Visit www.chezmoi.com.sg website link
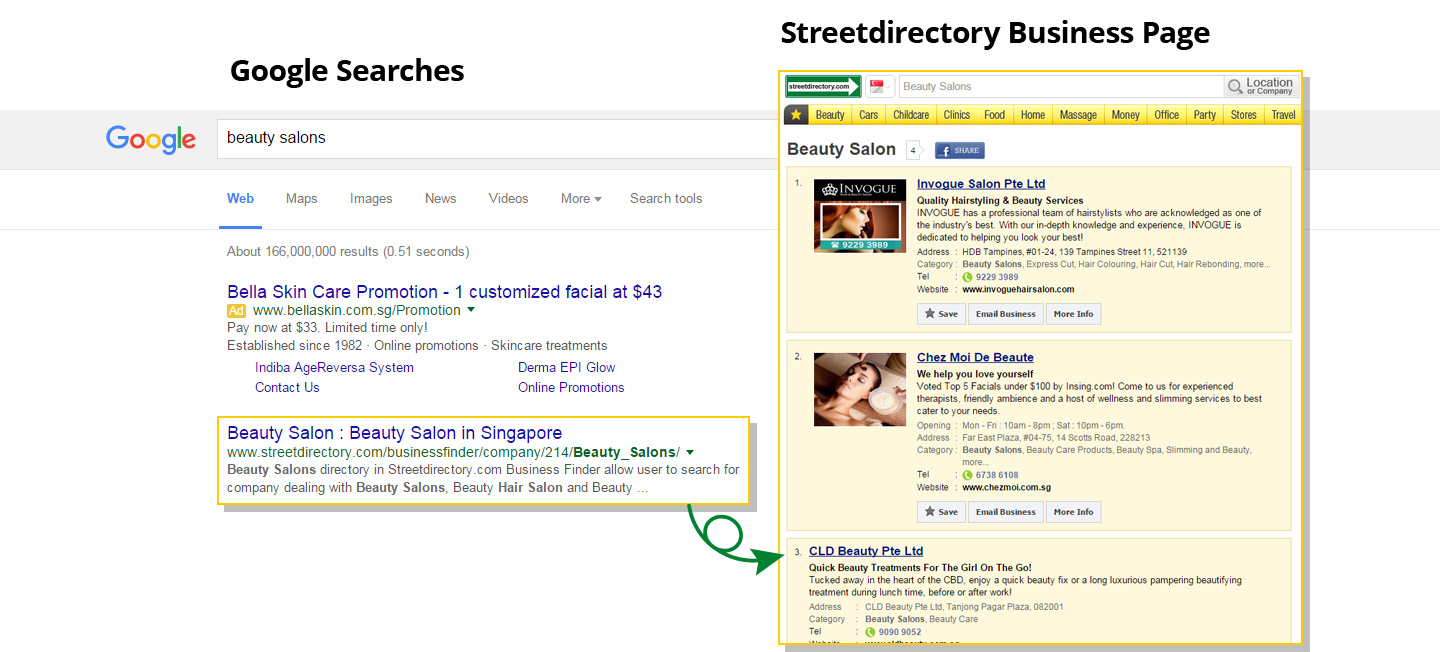The width and height of the screenshot is (1440, 652). pyautogui.click(x=1006, y=488)
